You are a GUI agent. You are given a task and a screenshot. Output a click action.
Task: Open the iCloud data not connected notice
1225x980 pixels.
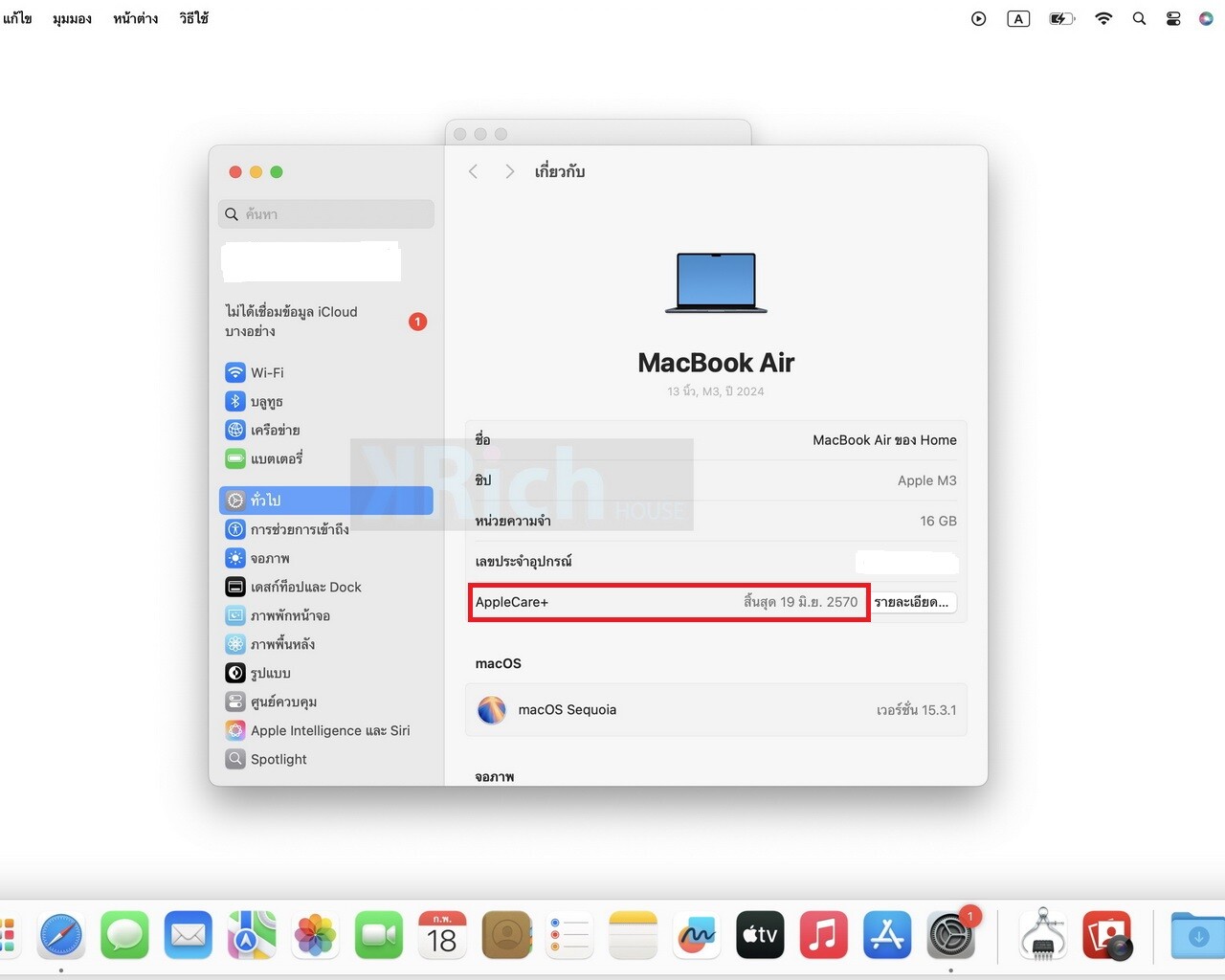pos(325,322)
